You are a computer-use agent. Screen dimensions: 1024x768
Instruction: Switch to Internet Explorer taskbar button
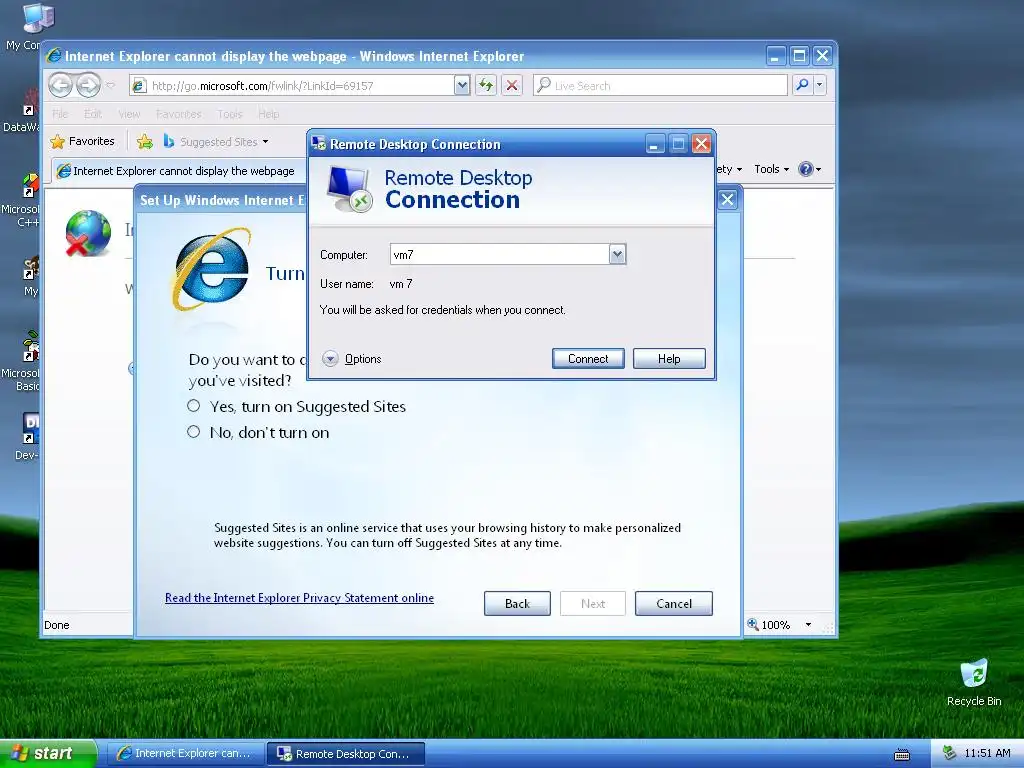click(185, 754)
